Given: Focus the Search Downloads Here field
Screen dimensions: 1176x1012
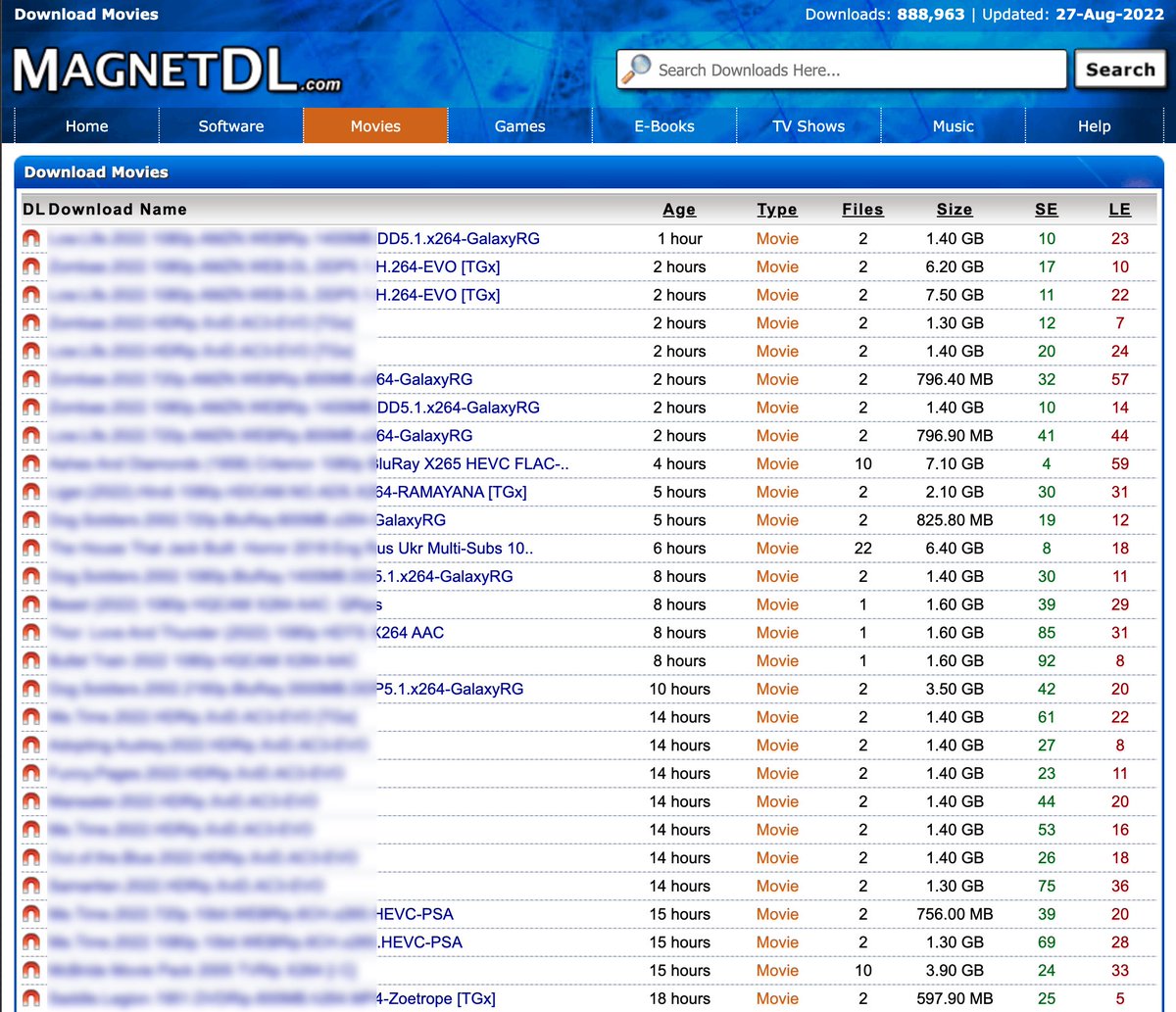Looking at the screenshot, I should [843, 70].
